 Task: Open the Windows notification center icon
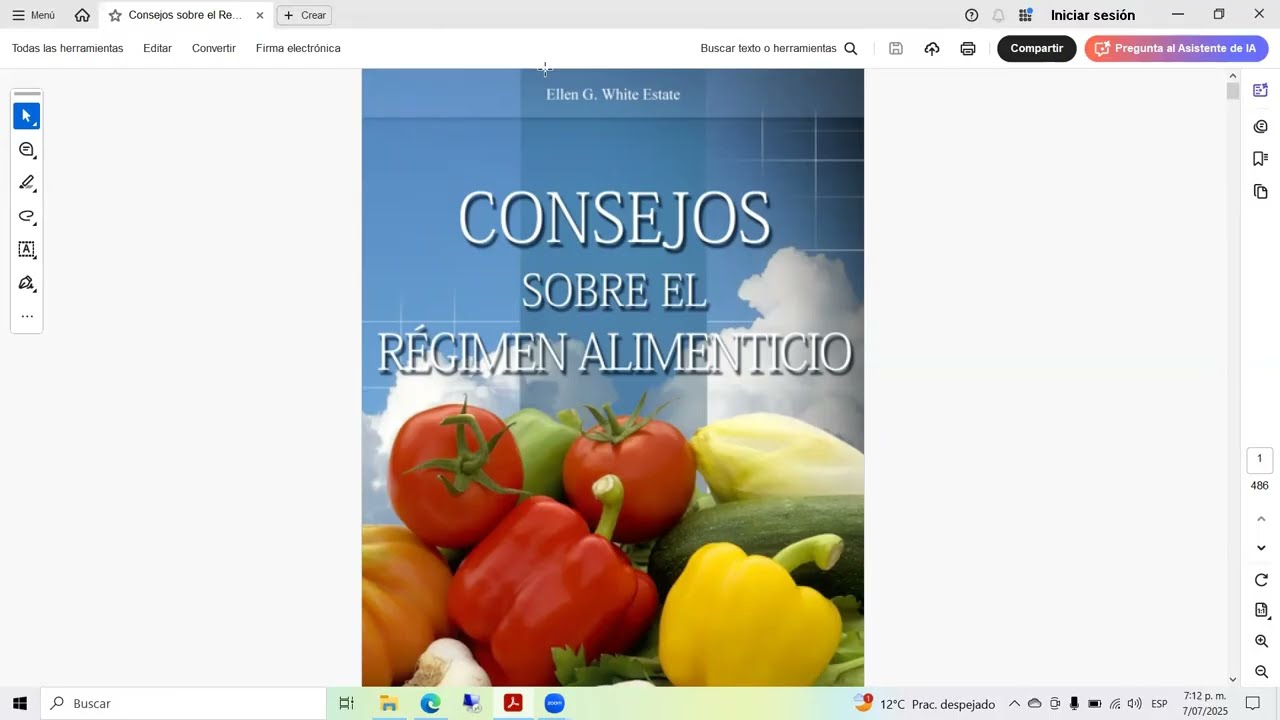(1253, 704)
